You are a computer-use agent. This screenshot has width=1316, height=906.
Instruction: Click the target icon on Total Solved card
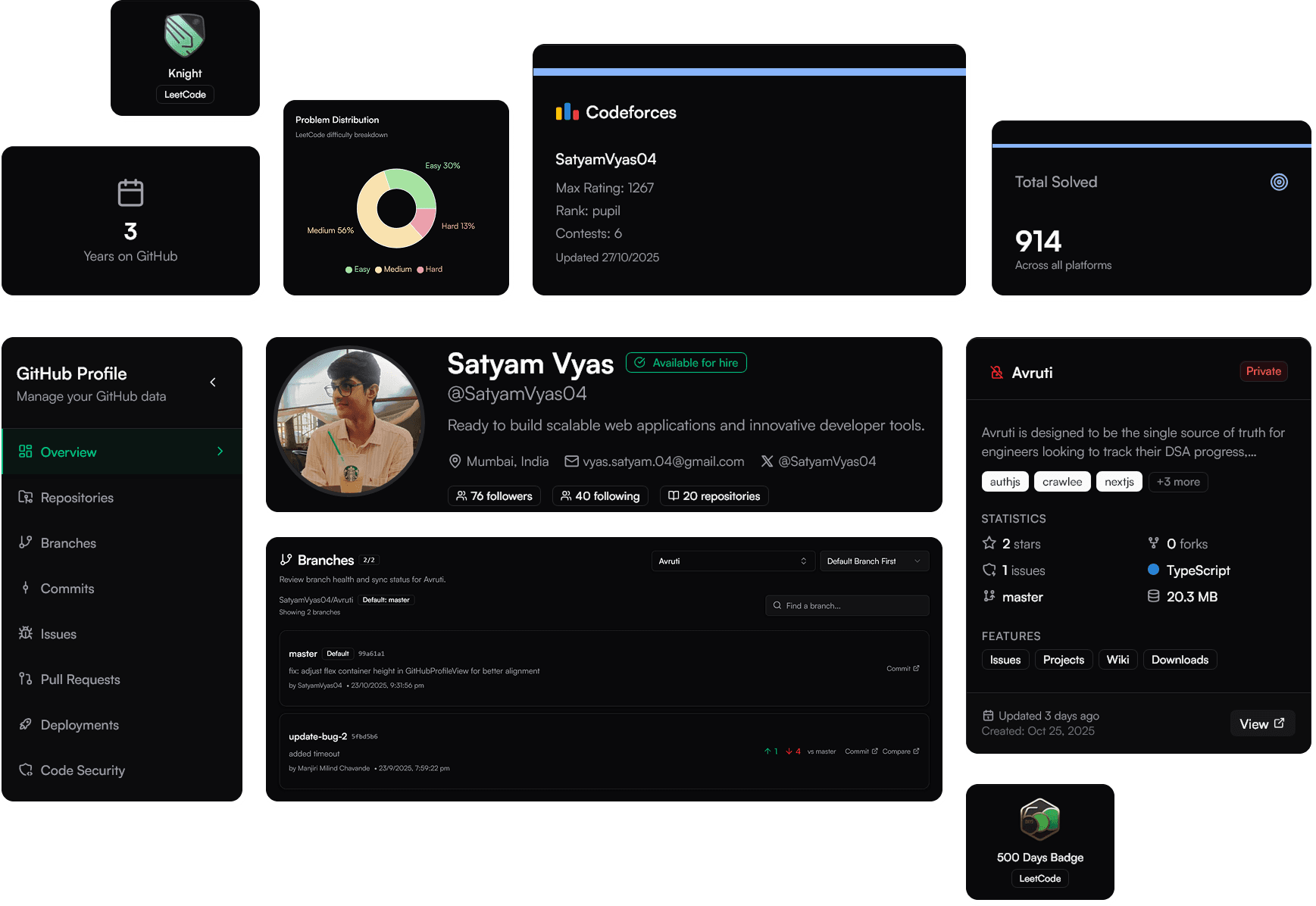point(1279,182)
